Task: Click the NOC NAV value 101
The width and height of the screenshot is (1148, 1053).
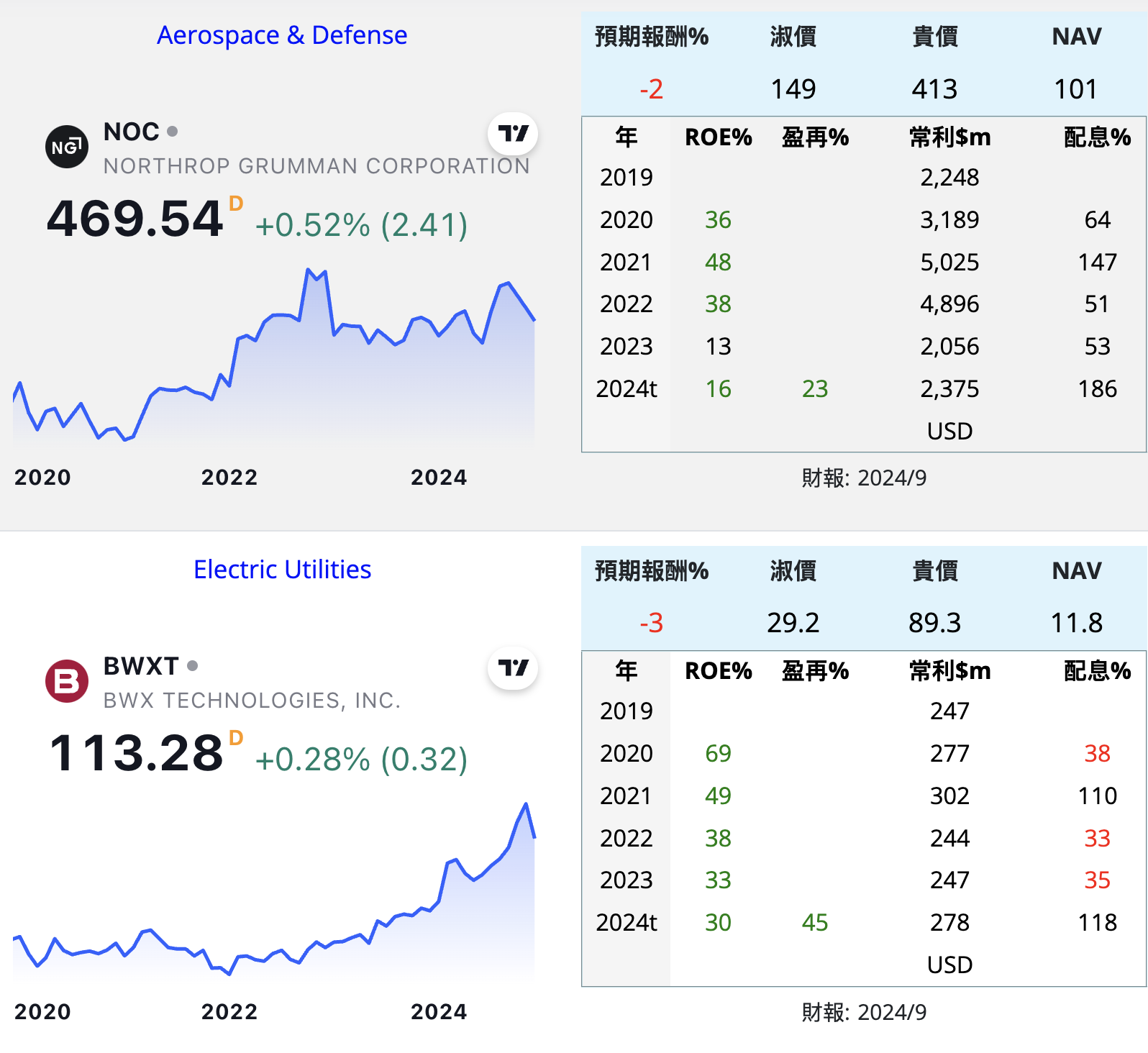Action: click(1076, 89)
